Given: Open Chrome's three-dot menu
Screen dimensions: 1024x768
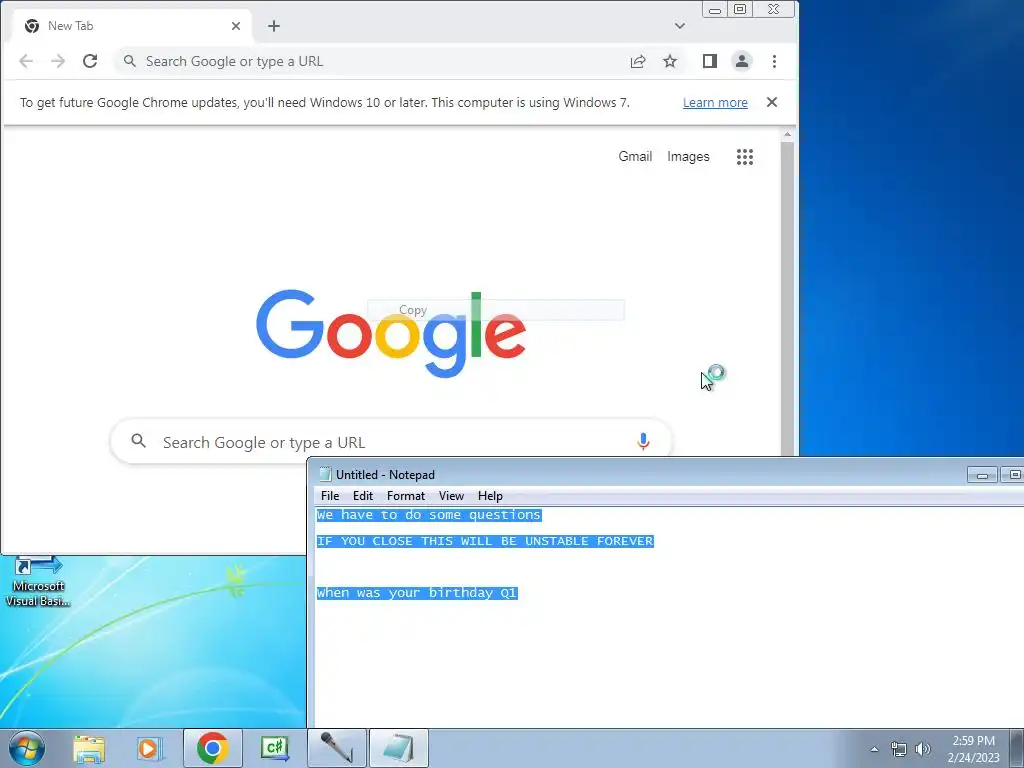Looking at the screenshot, I should point(775,61).
